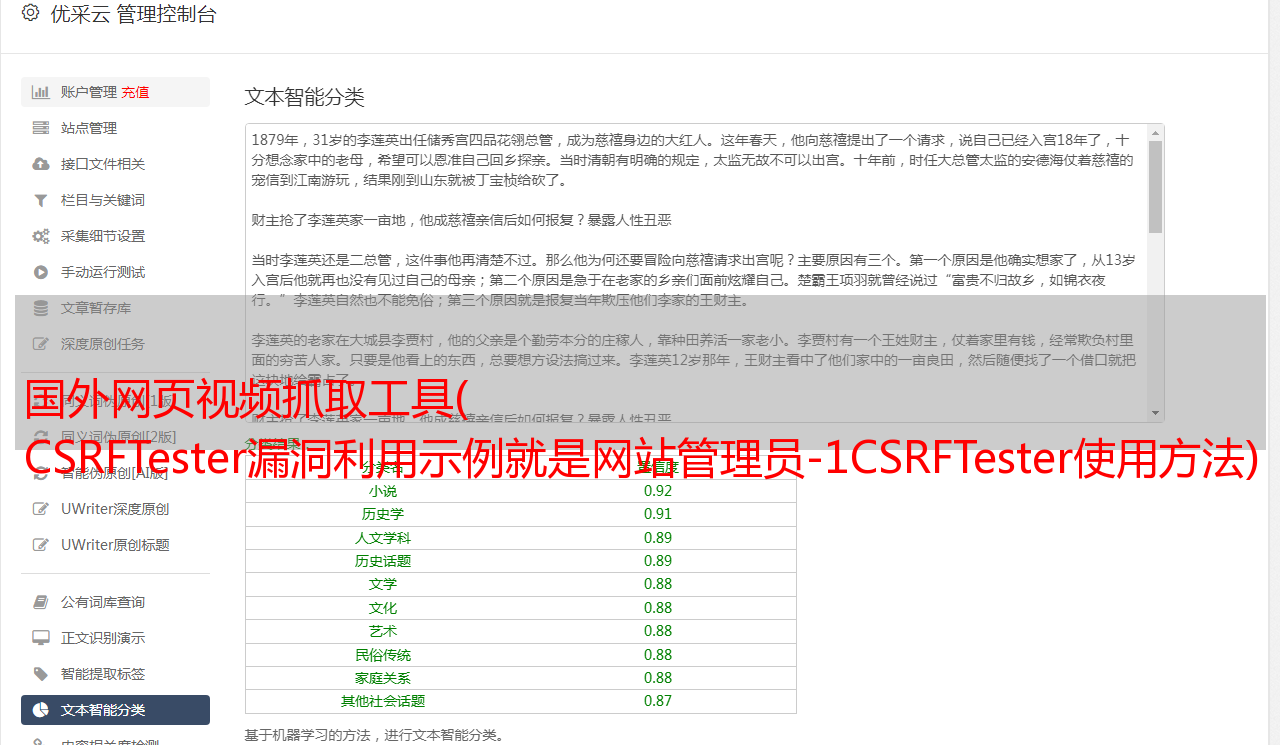Open the 智能伪原创[AI版] sidebar item
Screen dimensions: 1280x745
click(115, 473)
